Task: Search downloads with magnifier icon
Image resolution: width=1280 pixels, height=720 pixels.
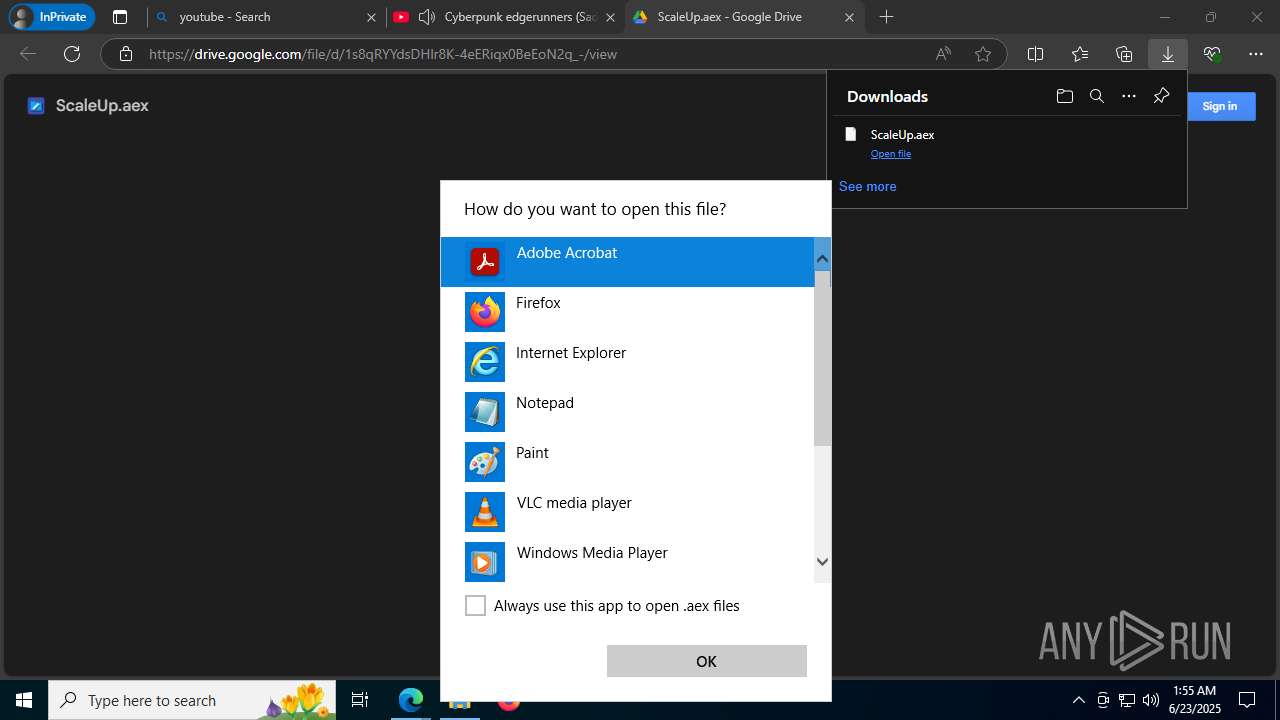Action: point(1097,96)
